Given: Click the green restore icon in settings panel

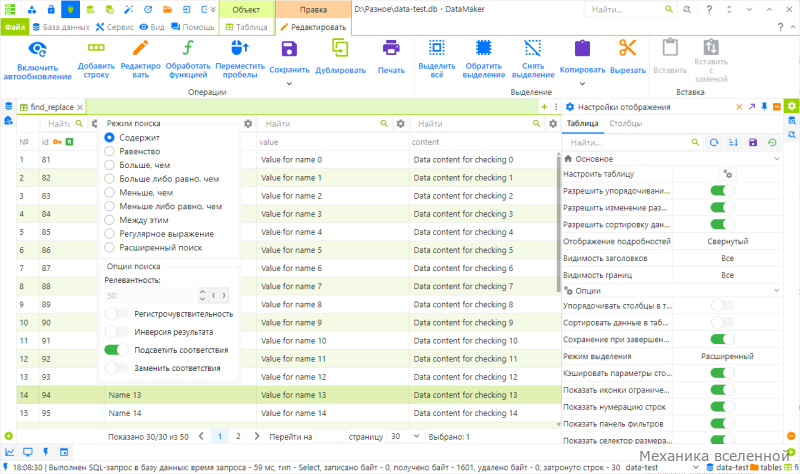Looking at the screenshot, I should 772,142.
